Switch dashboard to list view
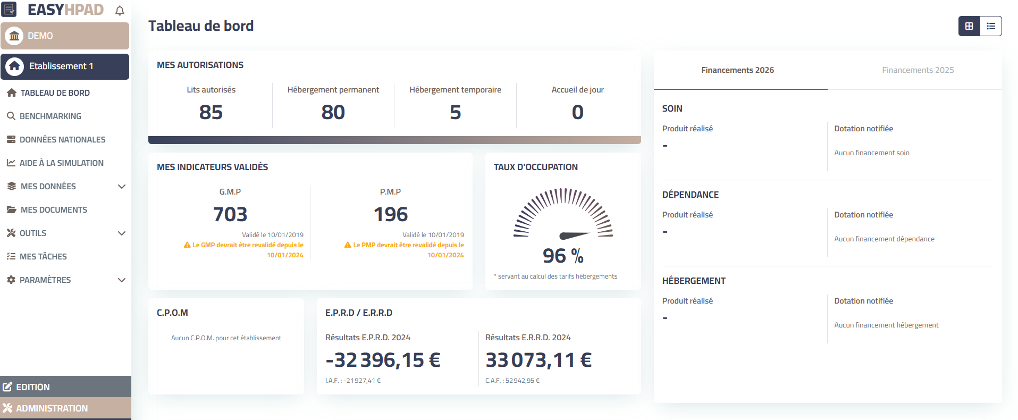 pyautogui.click(x=990, y=26)
